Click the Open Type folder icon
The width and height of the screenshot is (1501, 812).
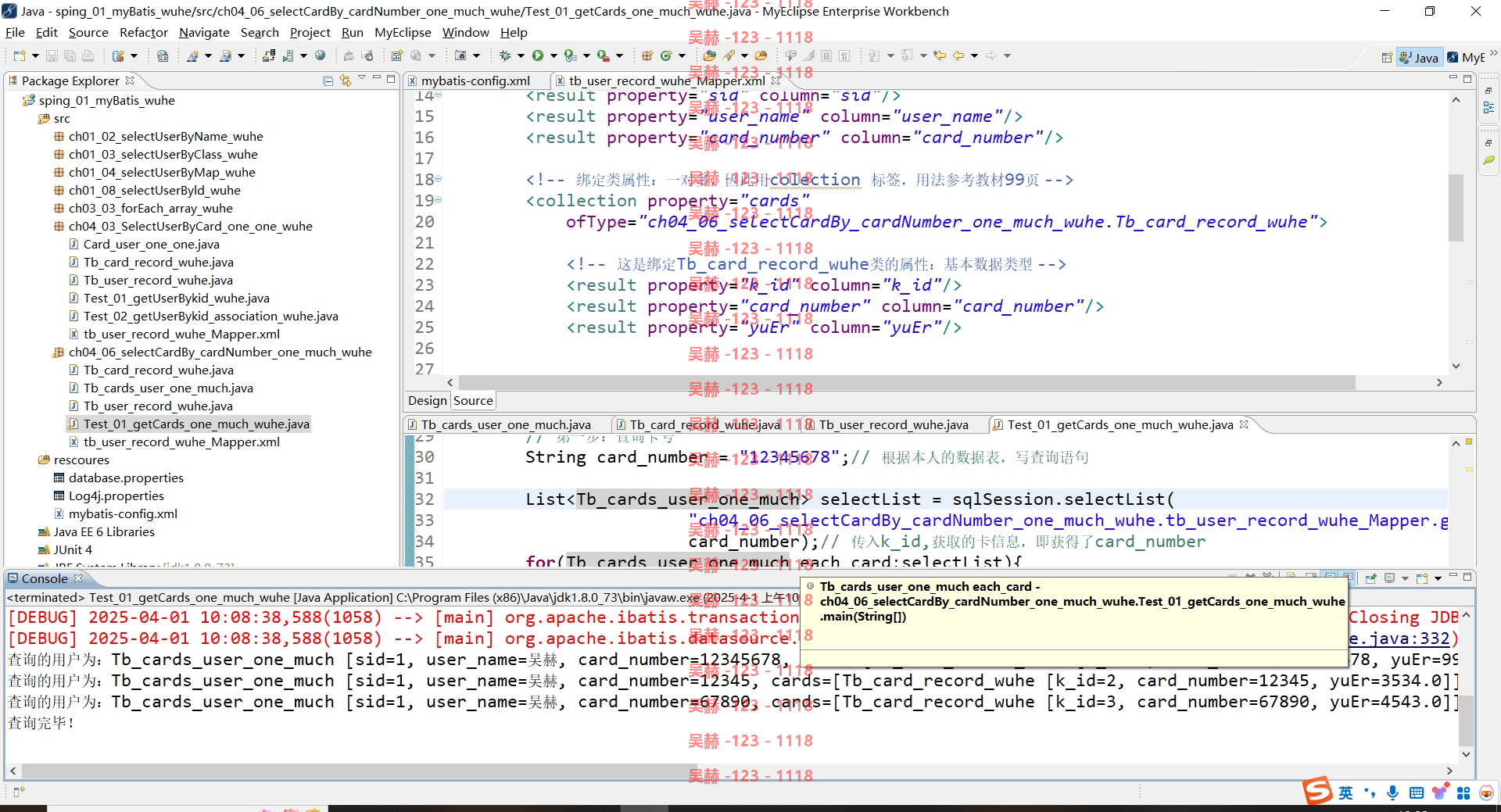click(x=709, y=56)
